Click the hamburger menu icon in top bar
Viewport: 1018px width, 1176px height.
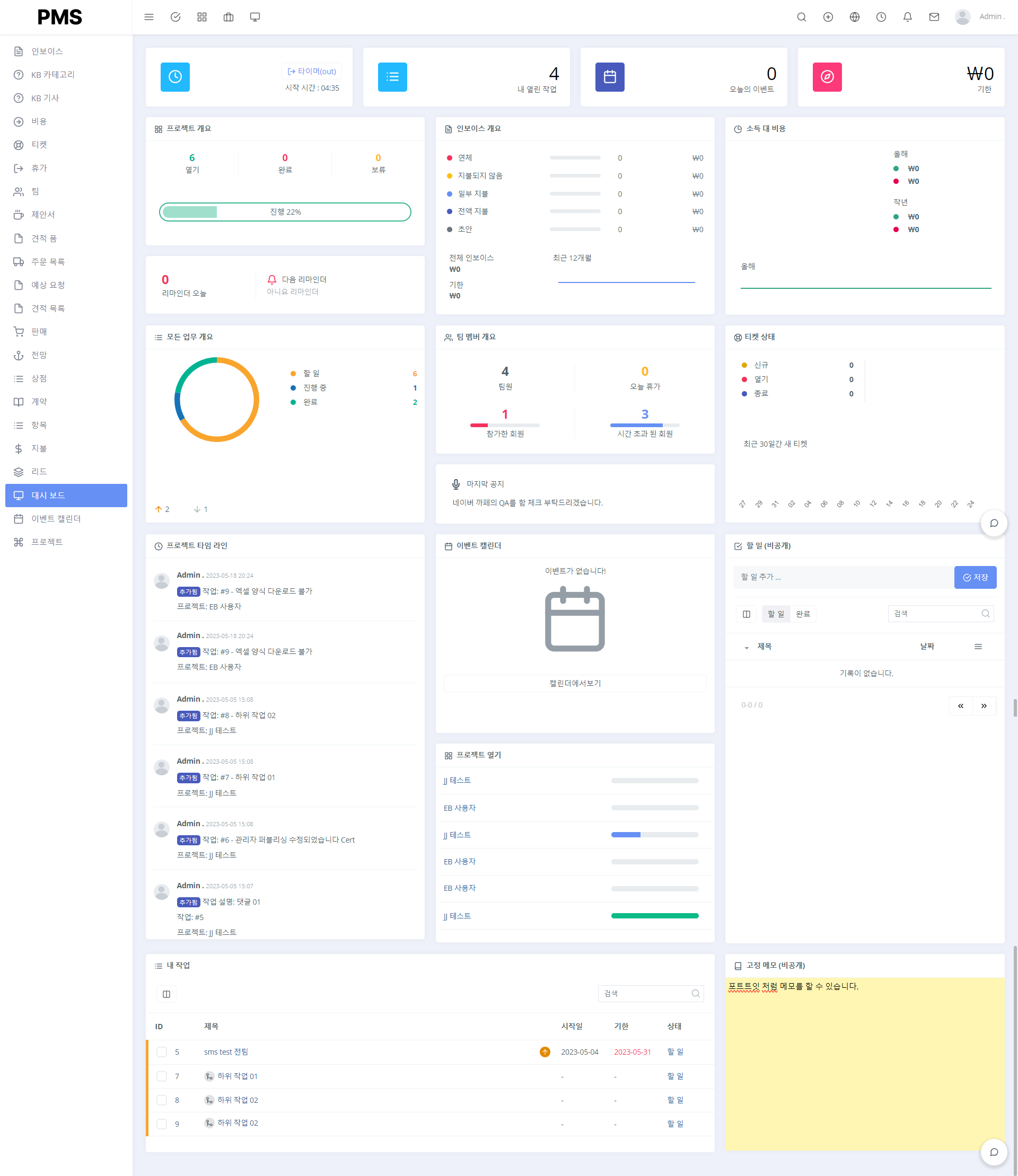tap(149, 17)
